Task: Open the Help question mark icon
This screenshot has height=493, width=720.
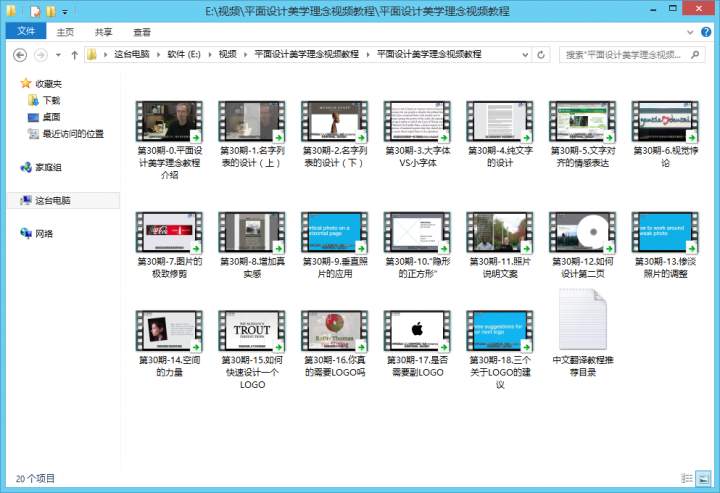Action: pyautogui.click(x=706, y=32)
